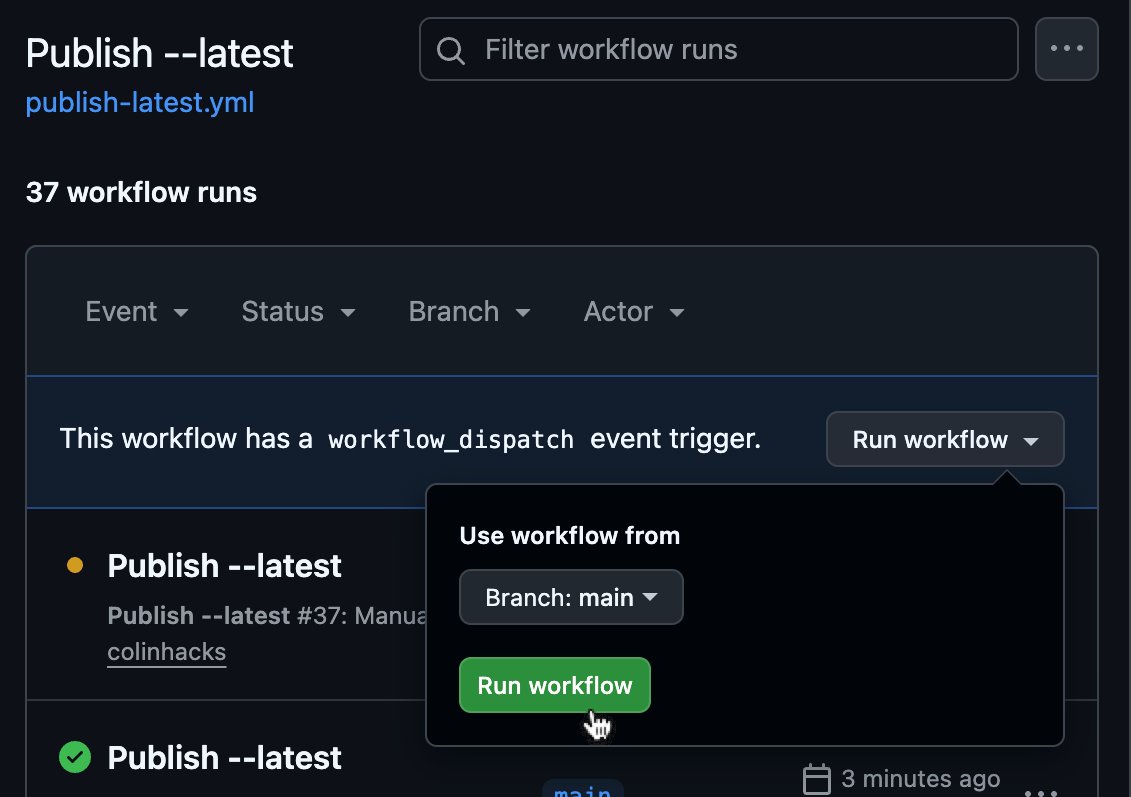Select the main branch label on the run row
The image size is (1131, 797).
[583, 790]
